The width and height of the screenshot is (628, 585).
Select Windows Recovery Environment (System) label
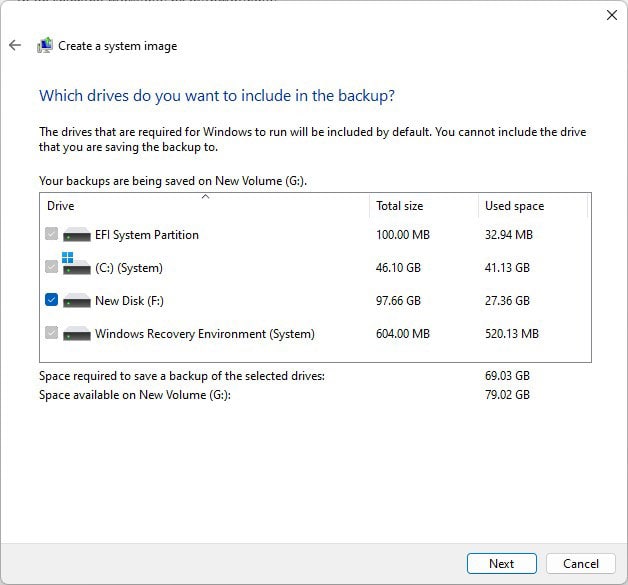(205, 334)
